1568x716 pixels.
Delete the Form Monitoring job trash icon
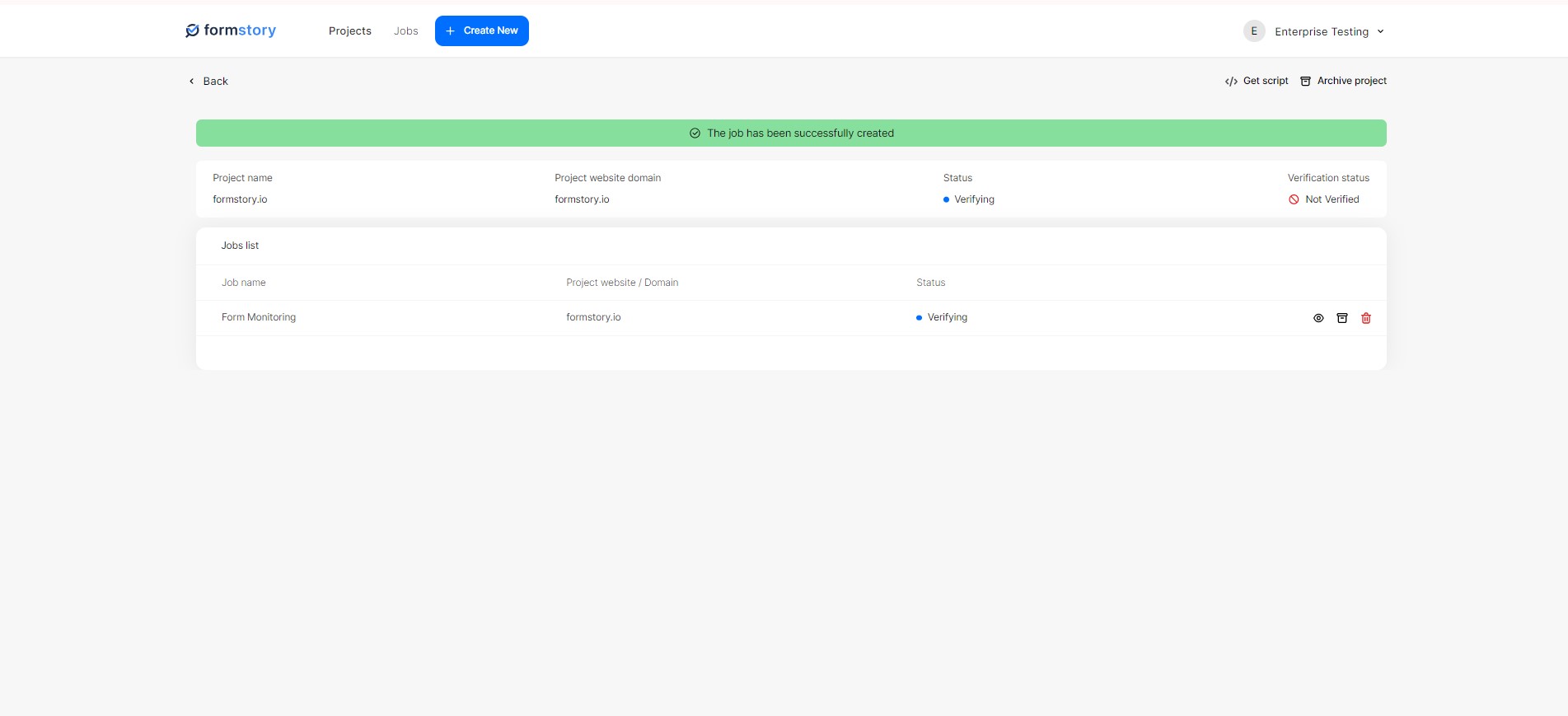click(x=1366, y=318)
